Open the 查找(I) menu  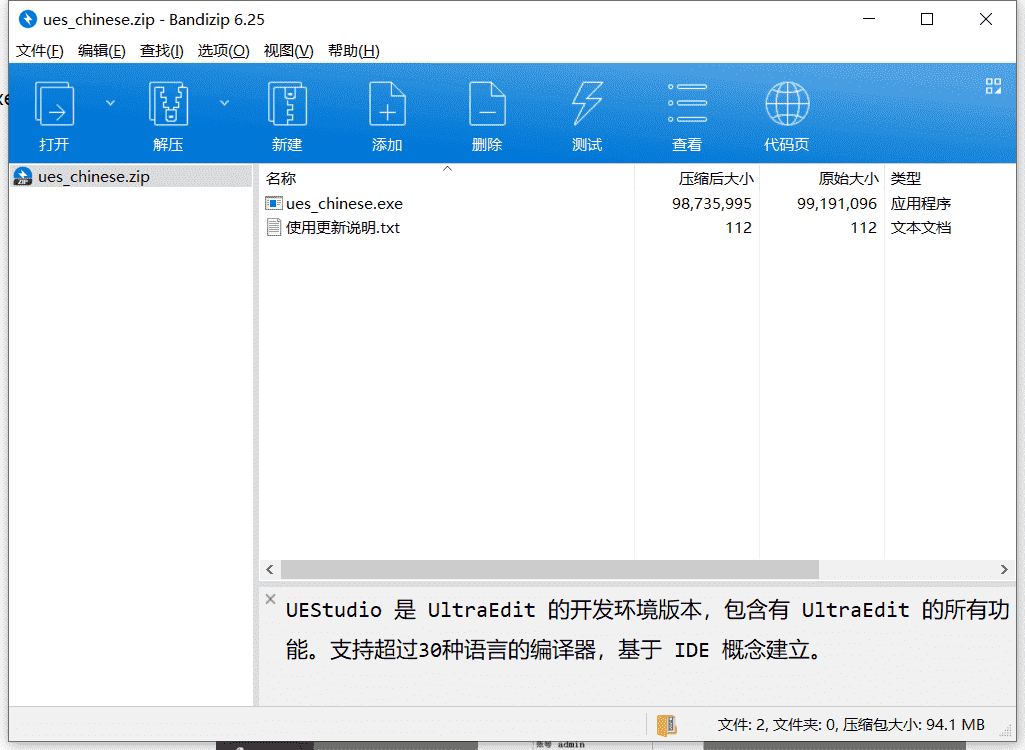pyautogui.click(x=161, y=51)
